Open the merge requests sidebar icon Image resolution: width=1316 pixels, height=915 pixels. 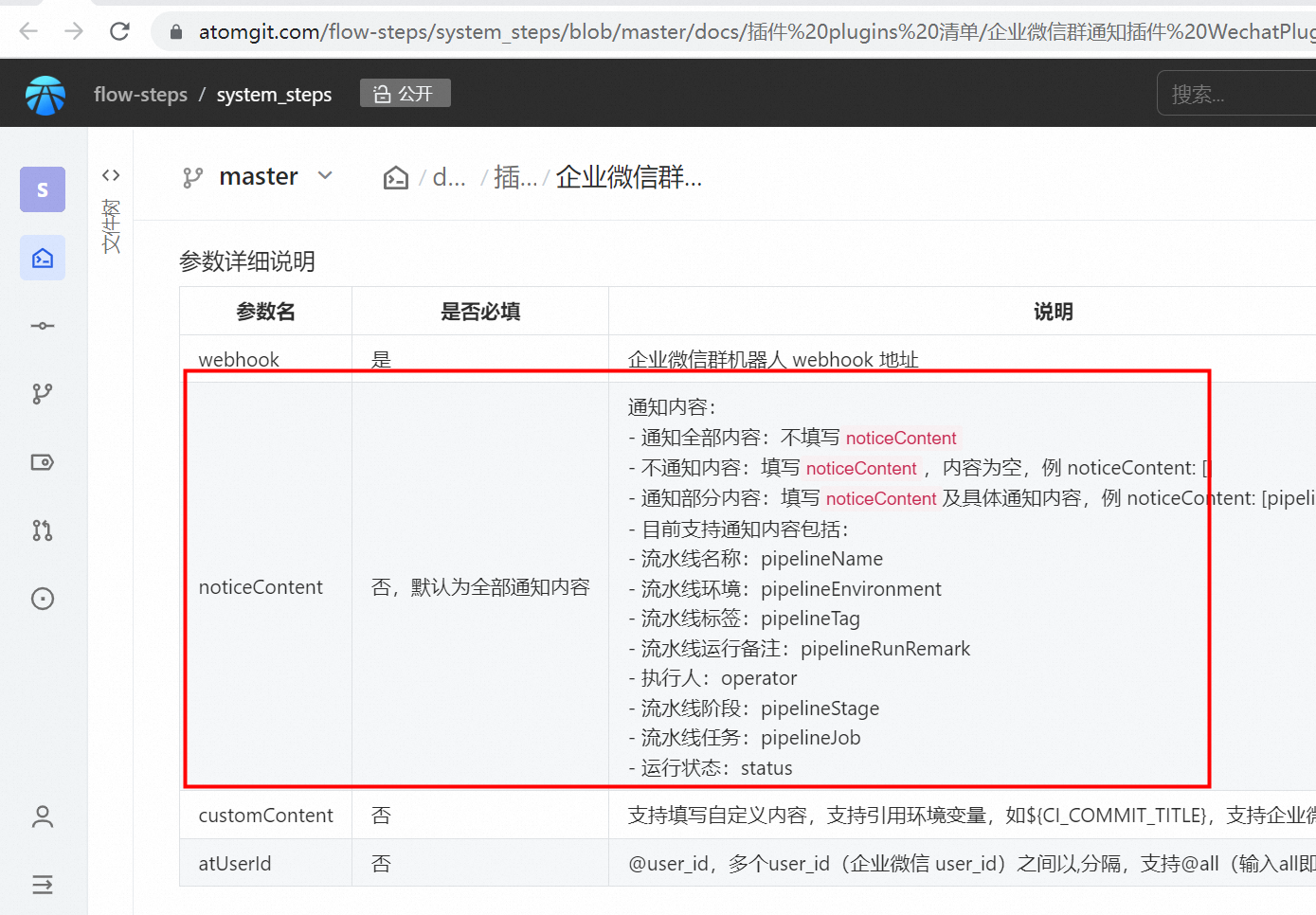click(43, 530)
